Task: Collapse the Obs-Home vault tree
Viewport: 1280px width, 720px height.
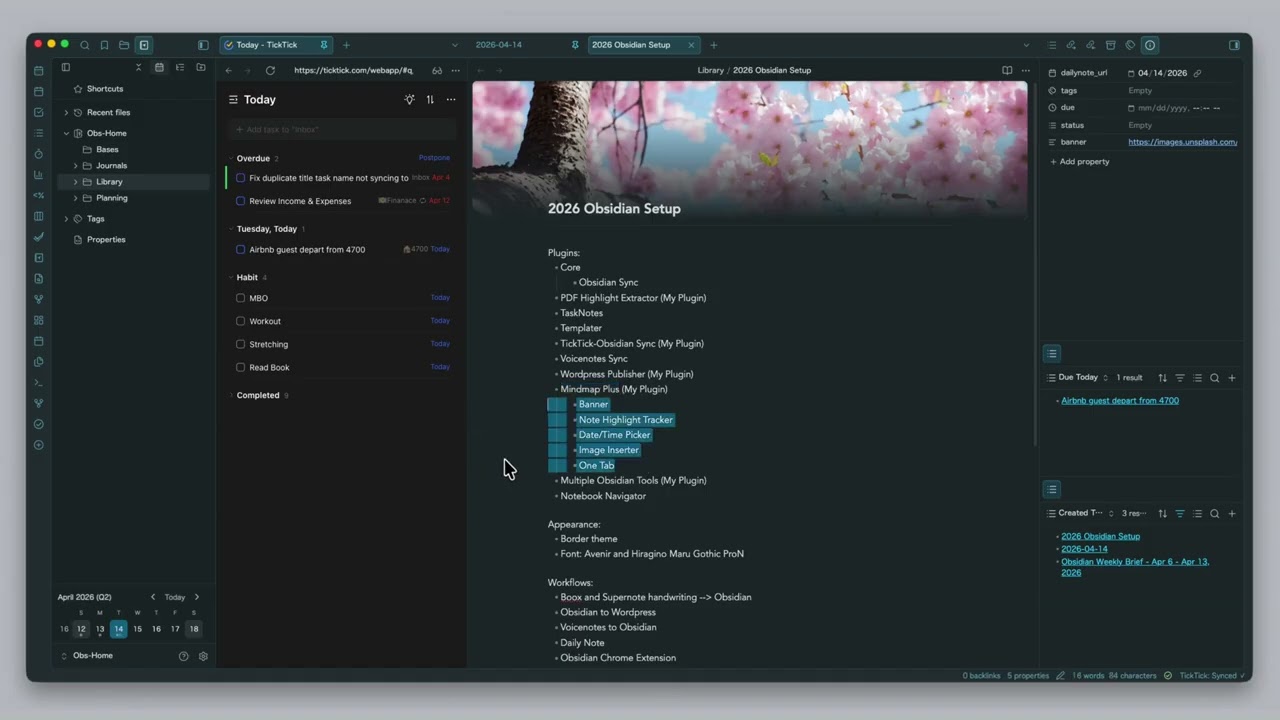Action: point(66,133)
